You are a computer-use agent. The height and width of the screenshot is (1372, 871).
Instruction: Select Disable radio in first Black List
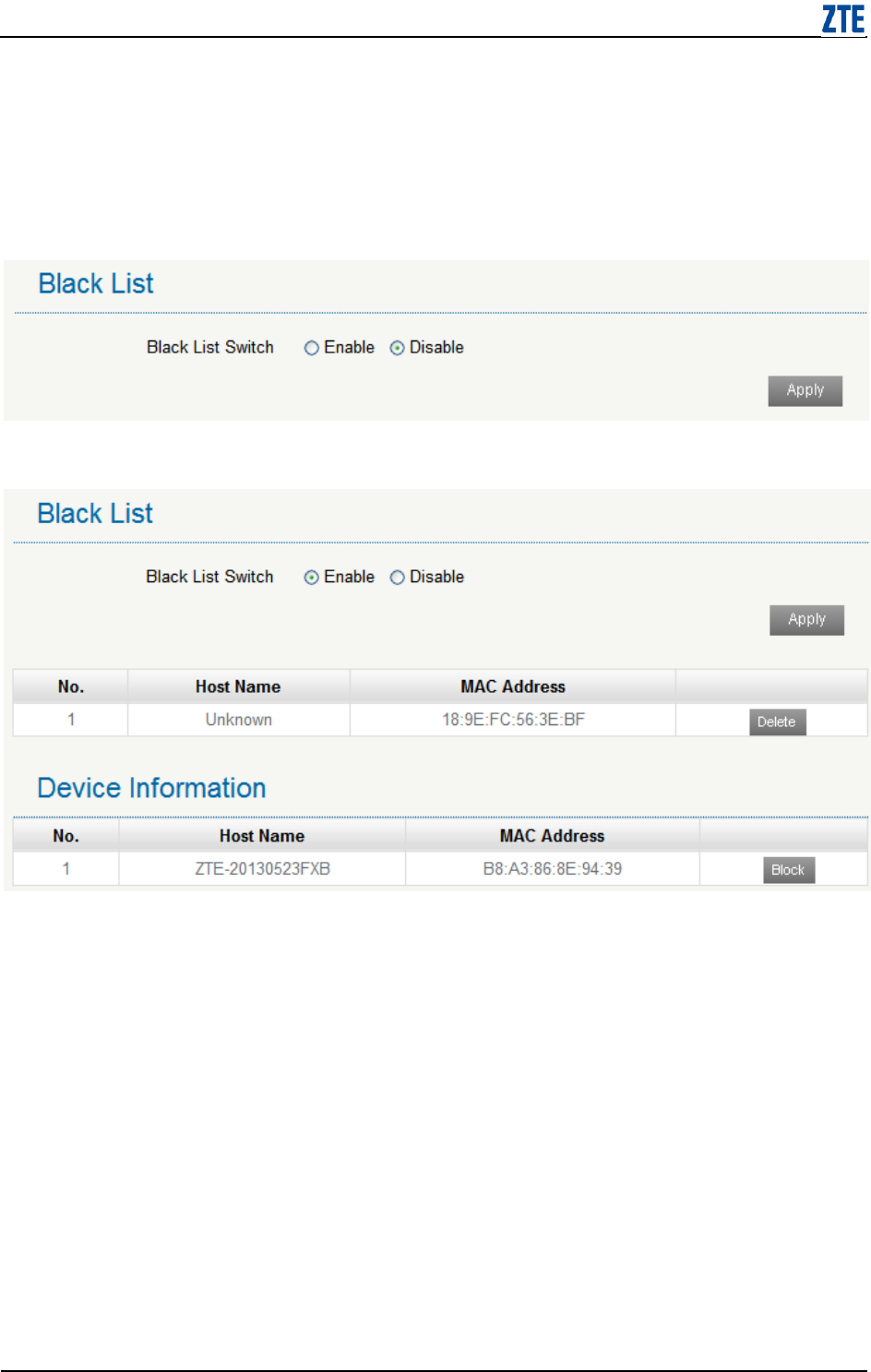click(x=397, y=348)
